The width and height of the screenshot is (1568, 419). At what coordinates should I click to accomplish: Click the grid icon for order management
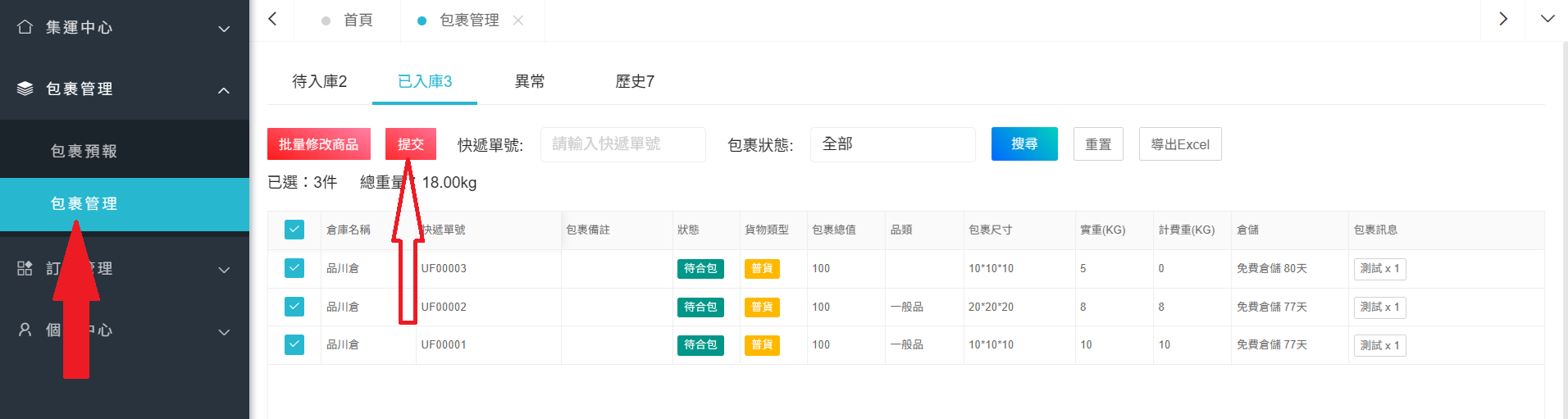pyautogui.click(x=25, y=268)
